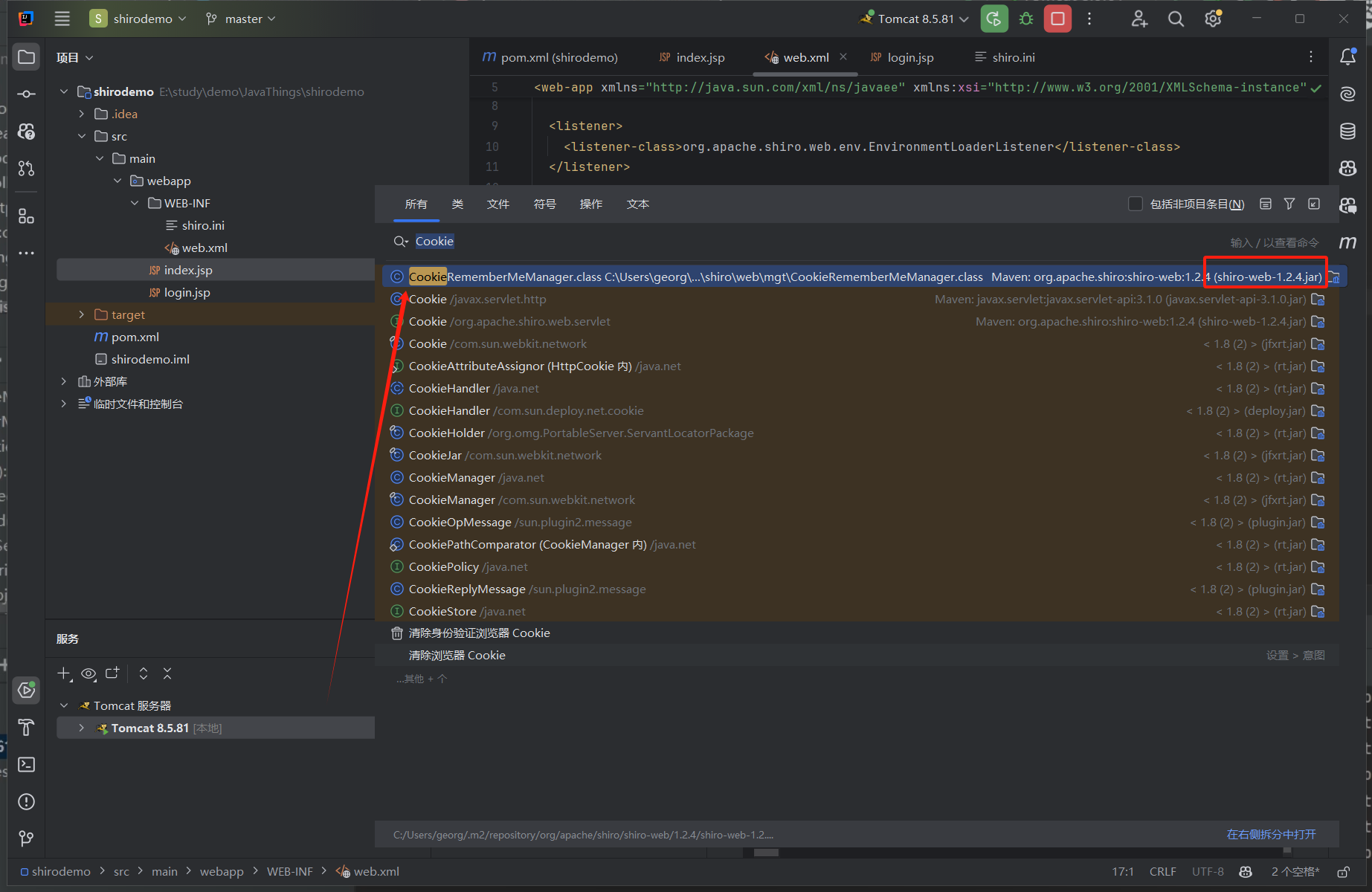Expand the target folder
This screenshot has width=1372, height=892.
(x=82, y=314)
